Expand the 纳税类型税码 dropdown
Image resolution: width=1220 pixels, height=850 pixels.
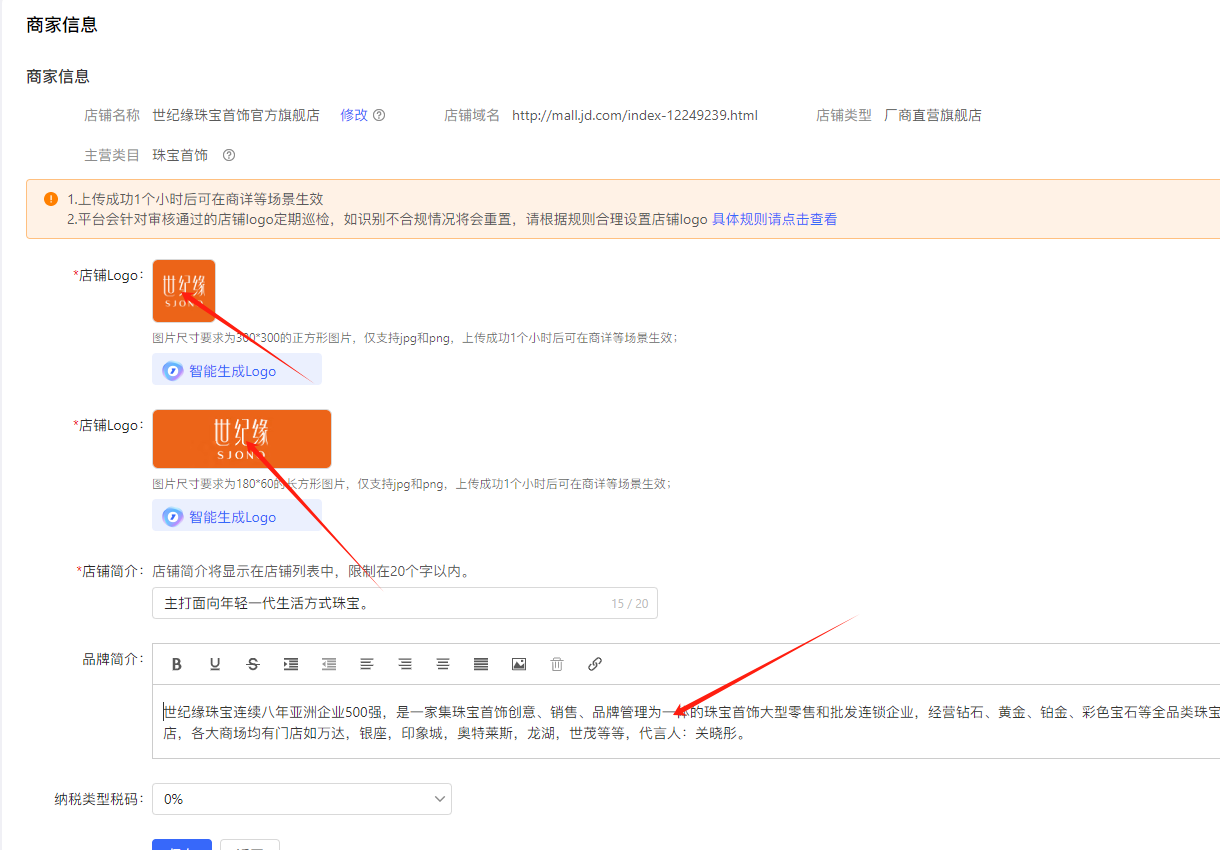pyautogui.click(x=302, y=799)
